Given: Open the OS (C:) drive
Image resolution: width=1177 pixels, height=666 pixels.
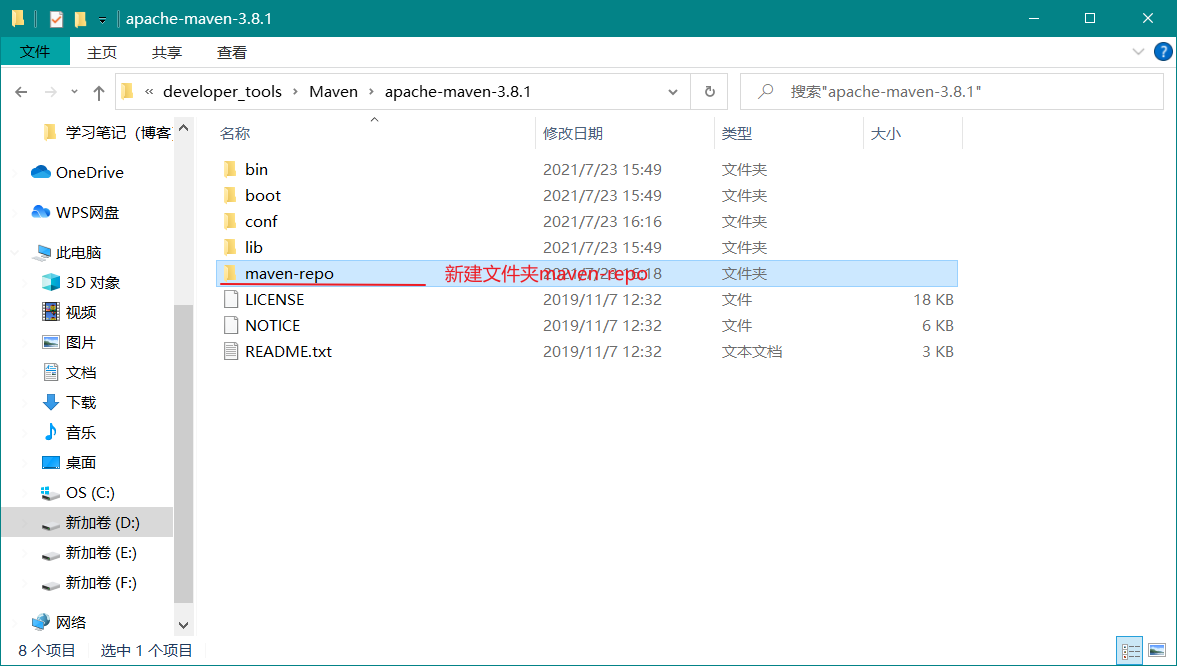Looking at the screenshot, I should point(90,493).
